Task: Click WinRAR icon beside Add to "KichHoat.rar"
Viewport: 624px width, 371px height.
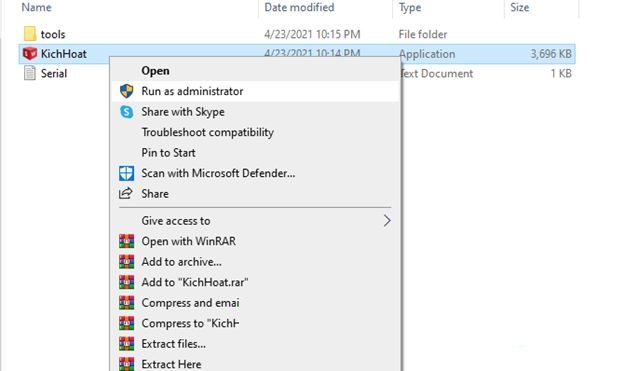Action: tap(127, 282)
